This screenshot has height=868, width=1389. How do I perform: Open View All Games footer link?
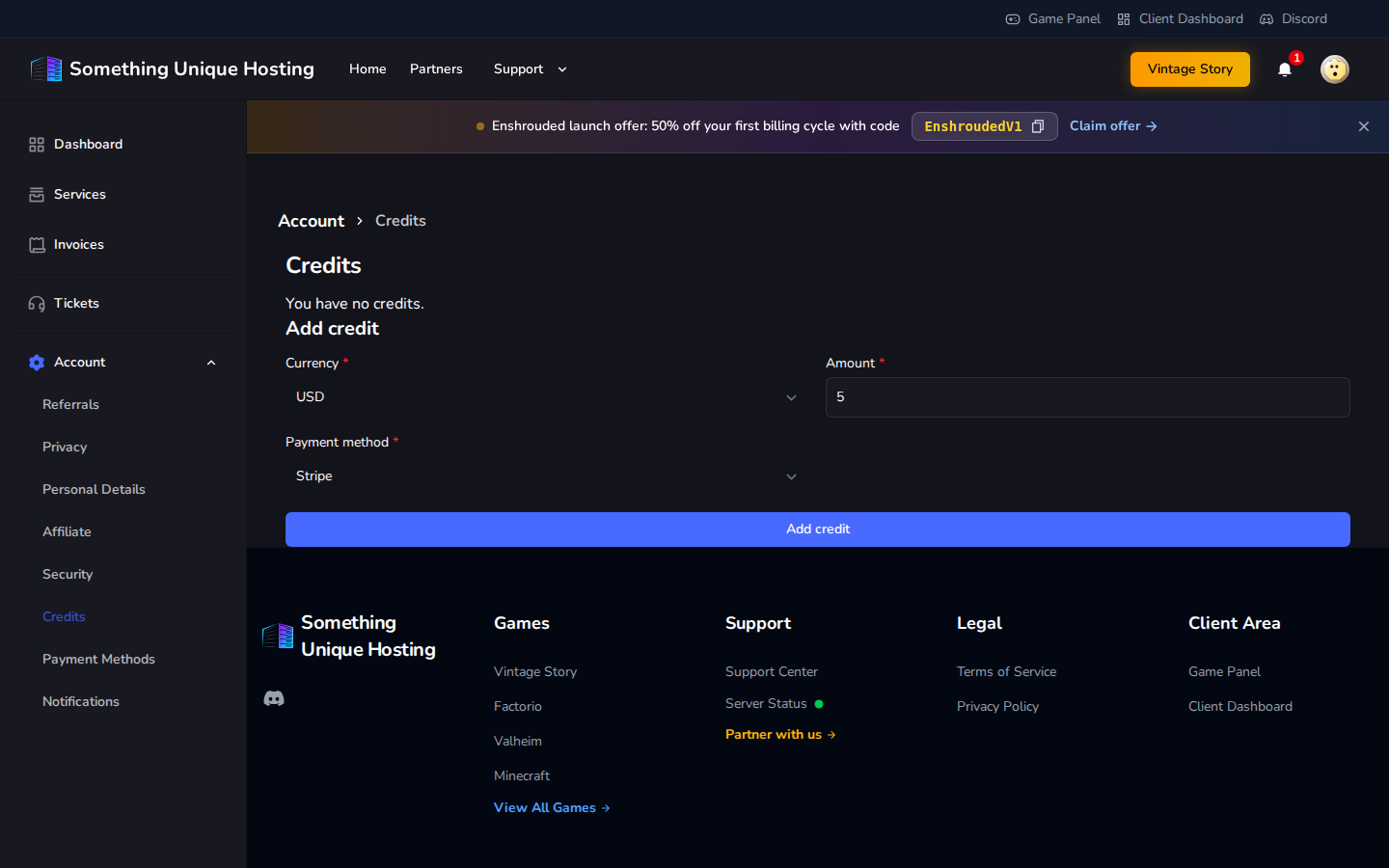(x=552, y=808)
